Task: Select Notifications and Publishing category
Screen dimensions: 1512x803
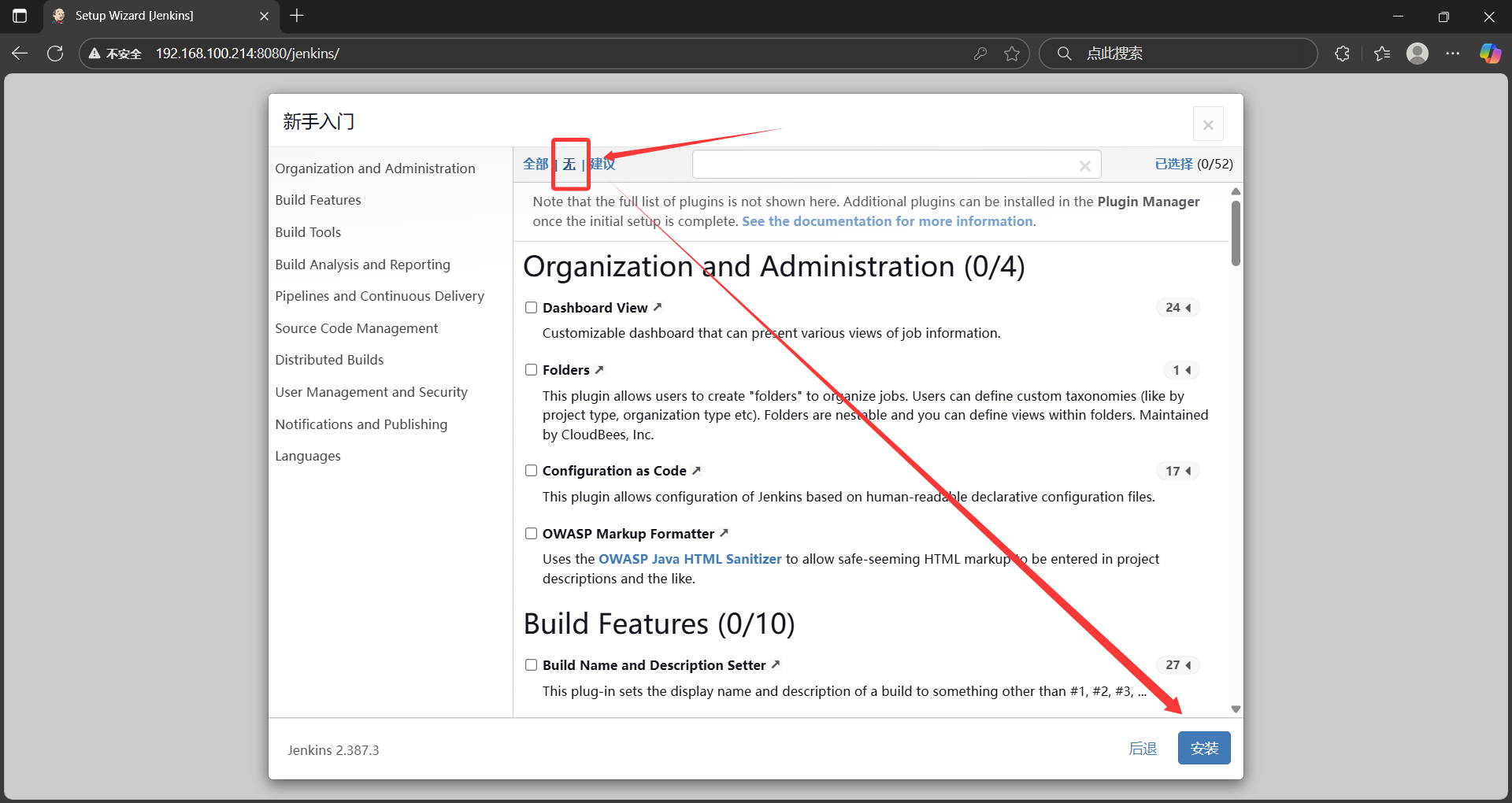Action: [x=361, y=424]
